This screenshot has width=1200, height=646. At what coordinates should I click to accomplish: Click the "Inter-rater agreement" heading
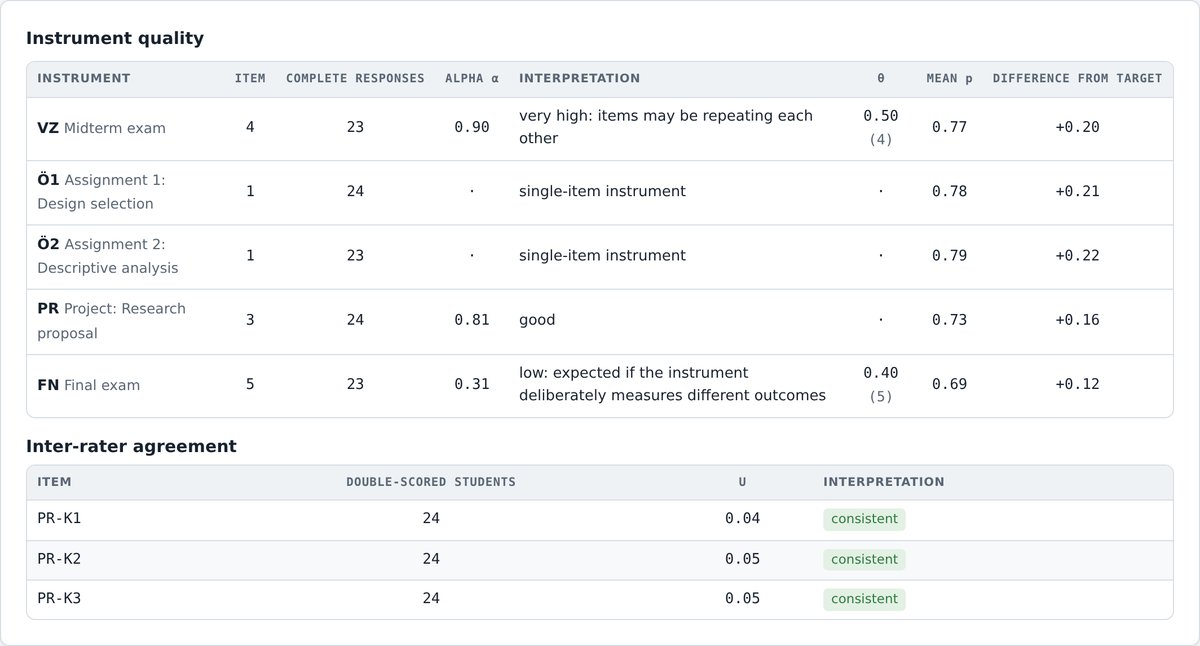[x=131, y=446]
